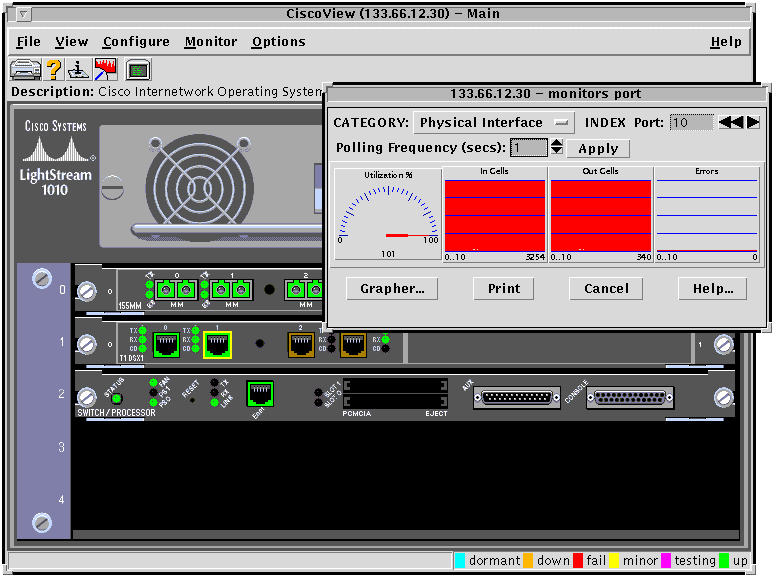
Task: Click the magenta testing legend swatch
Action: pos(666,561)
